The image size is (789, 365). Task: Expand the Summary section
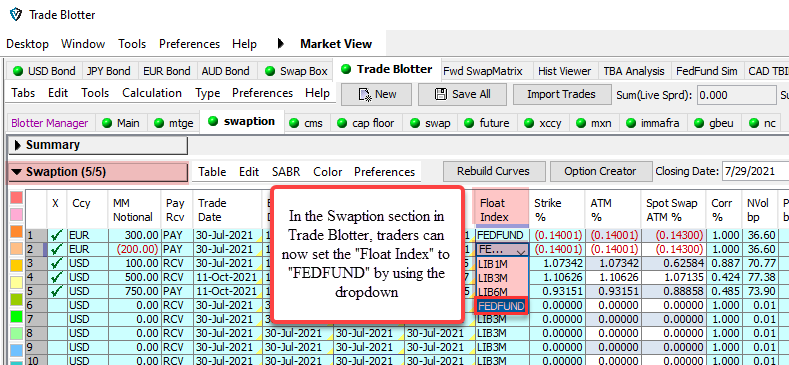[98, 145]
